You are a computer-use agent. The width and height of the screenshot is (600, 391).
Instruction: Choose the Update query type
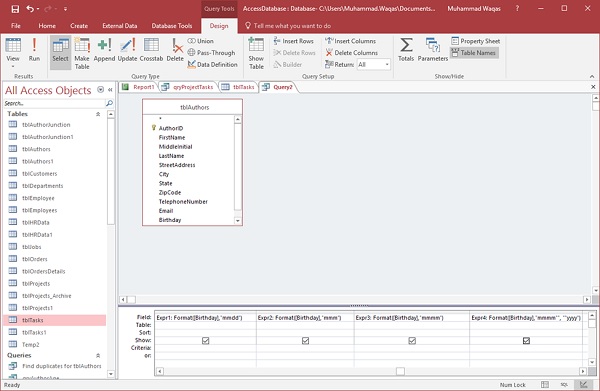tap(127, 50)
